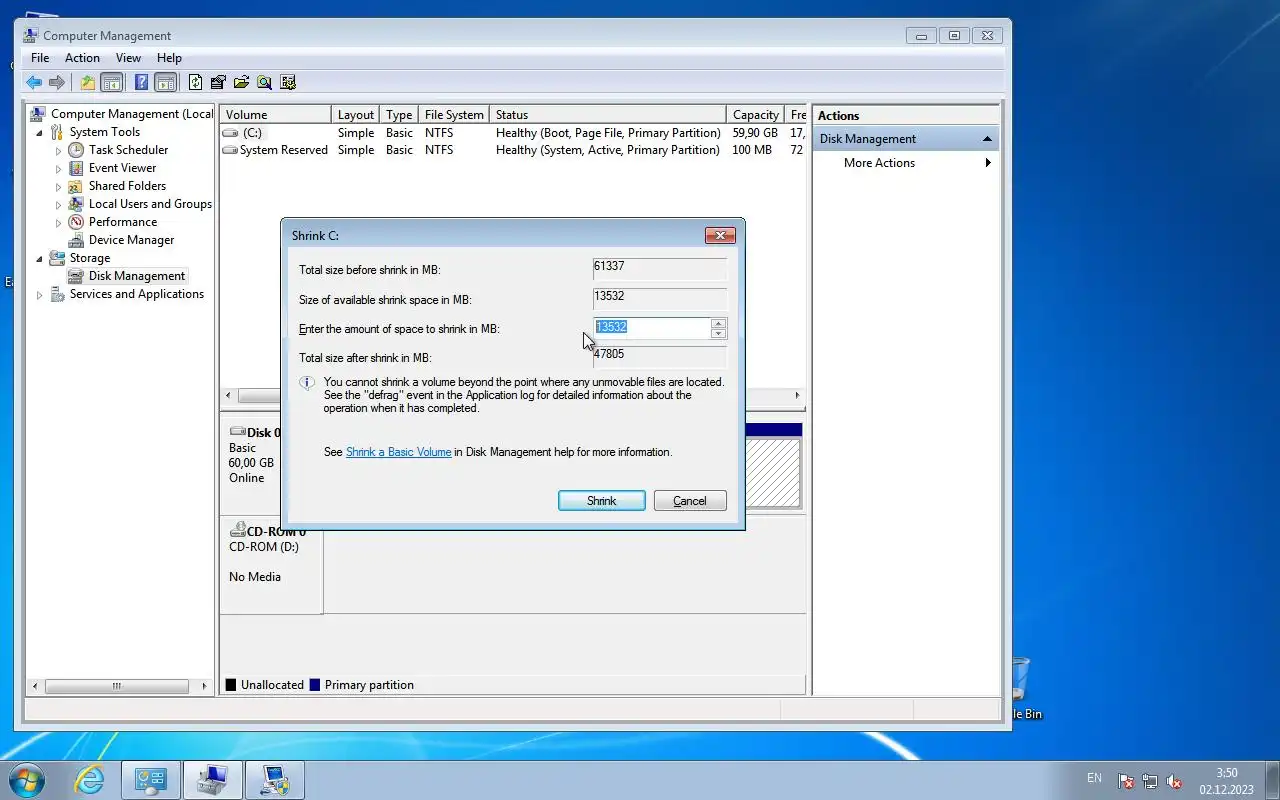Screen dimensions: 1280x800
Task: Open the View menu
Action: pyautogui.click(x=128, y=58)
